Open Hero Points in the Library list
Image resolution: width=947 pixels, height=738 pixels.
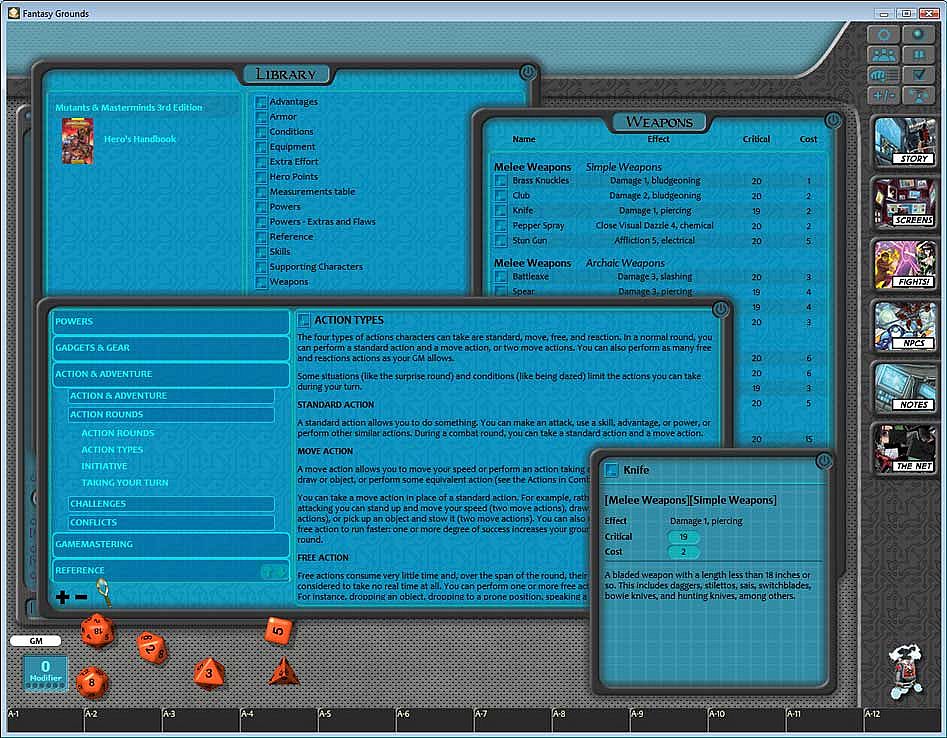[x=294, y=177]
